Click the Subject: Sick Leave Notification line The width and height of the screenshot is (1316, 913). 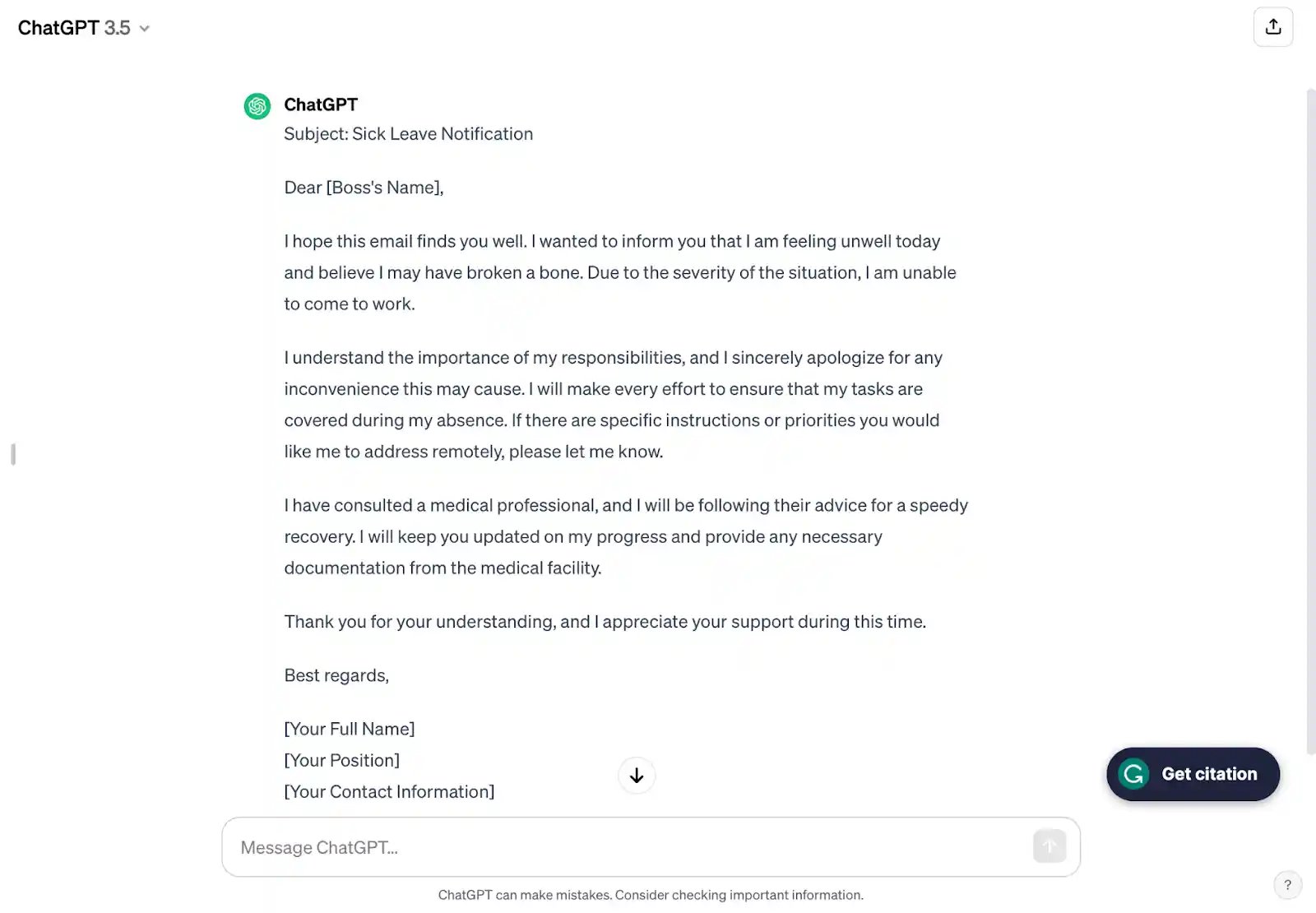pos(408,134)
